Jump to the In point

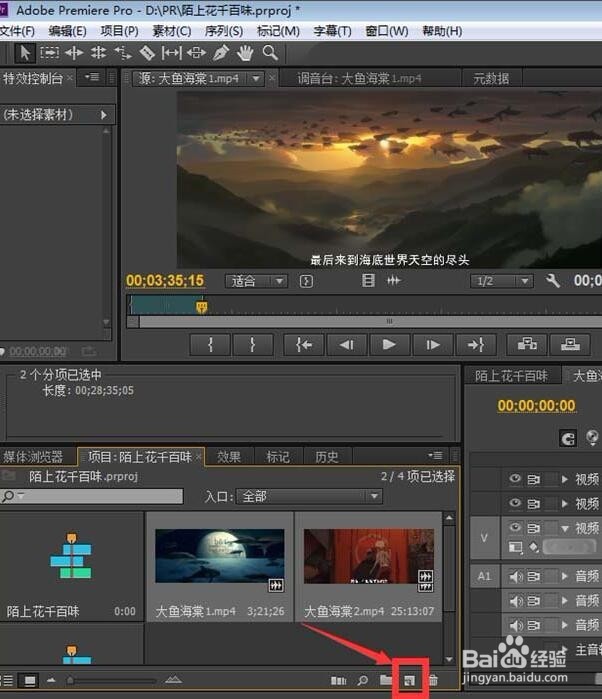304,344
